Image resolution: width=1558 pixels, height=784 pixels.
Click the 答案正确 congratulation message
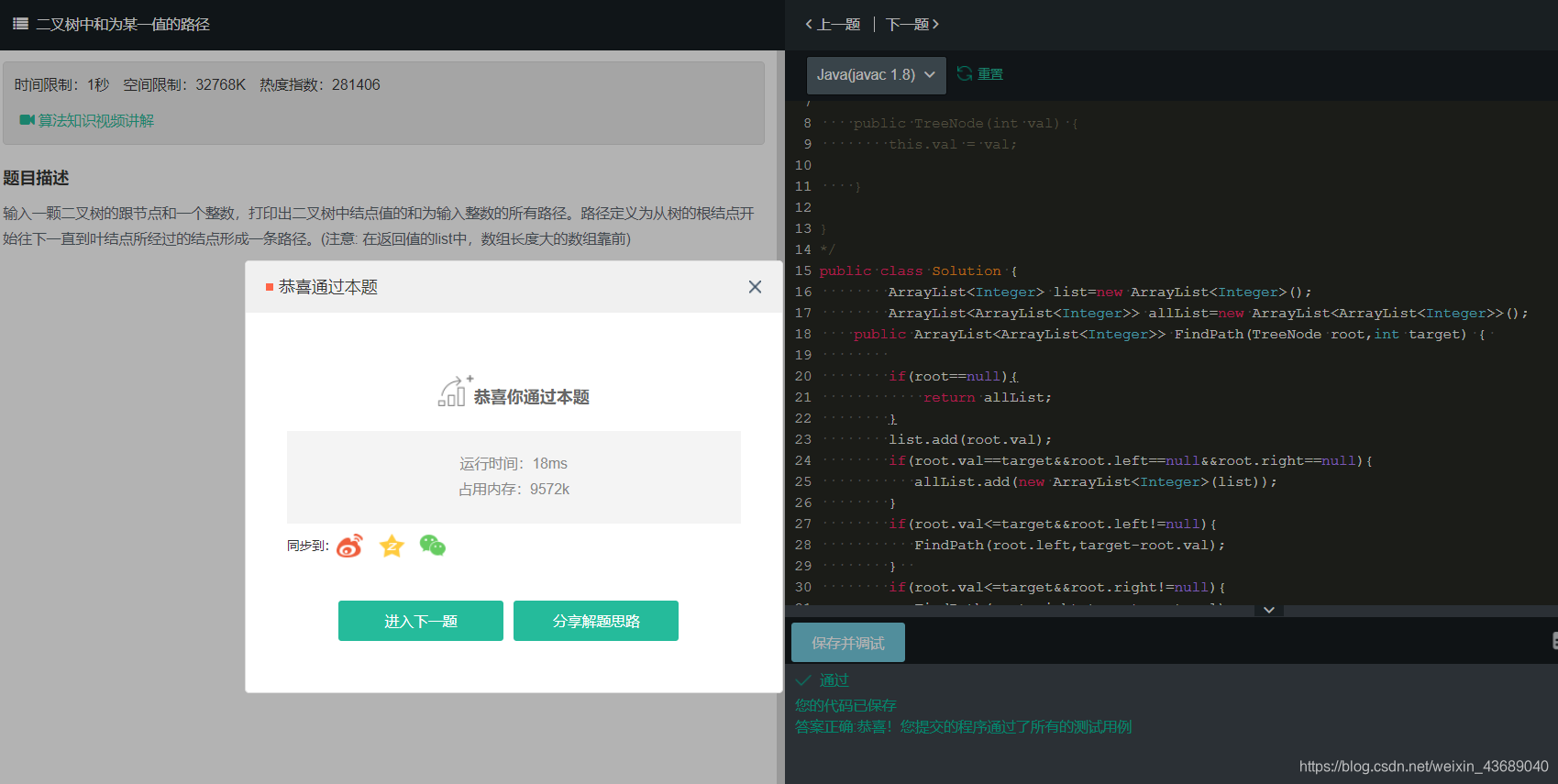[963, 727]
